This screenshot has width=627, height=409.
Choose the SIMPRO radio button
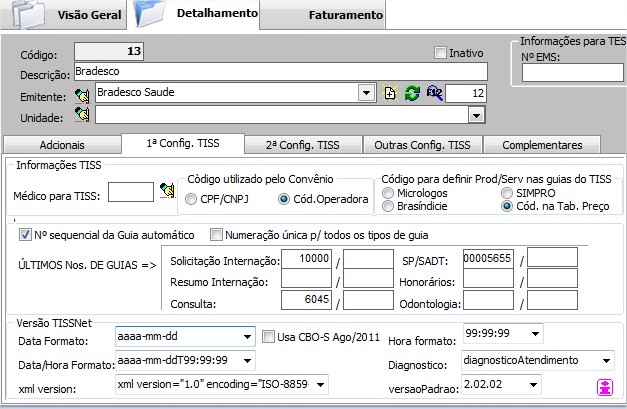click(508, 190)
